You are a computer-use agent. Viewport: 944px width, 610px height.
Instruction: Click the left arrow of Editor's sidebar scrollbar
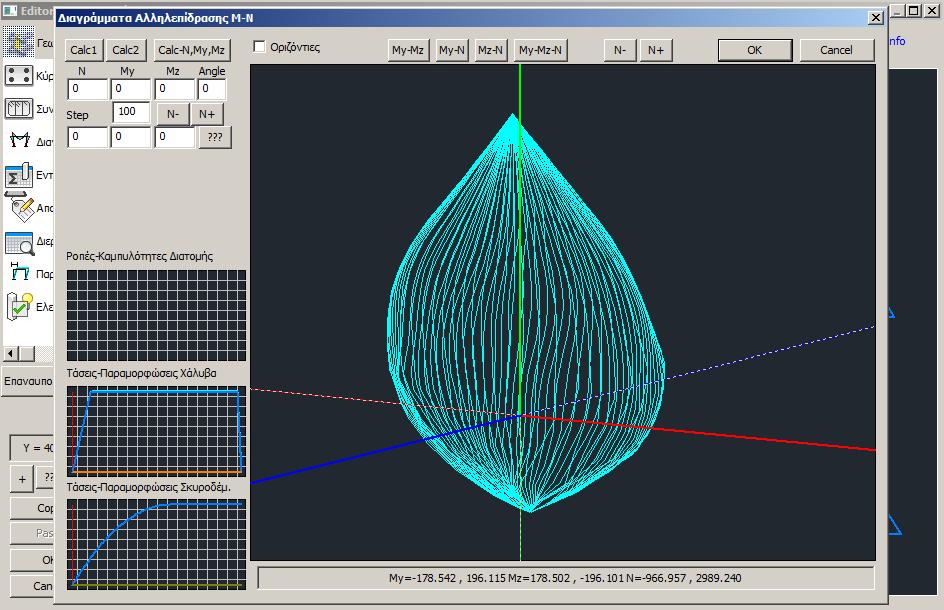tap(10, 353)
